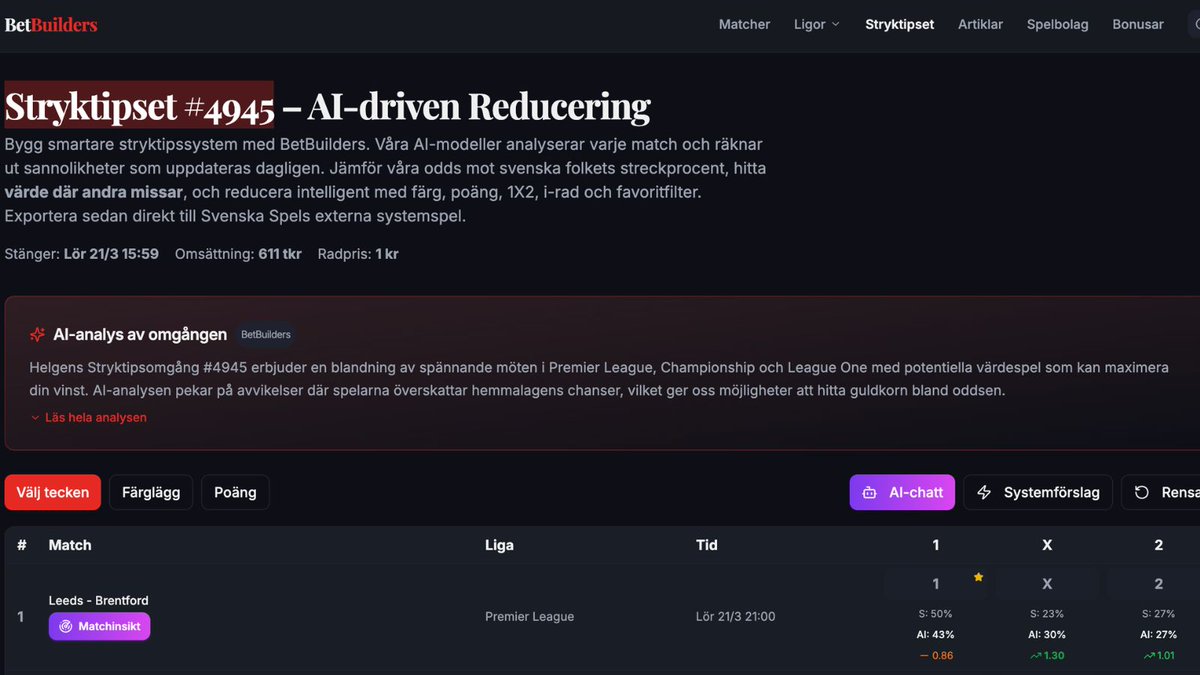The width and height of the screenshot is (1200, 675).
Task: Switch to the Artiklar section
Action: click(980, 24)
